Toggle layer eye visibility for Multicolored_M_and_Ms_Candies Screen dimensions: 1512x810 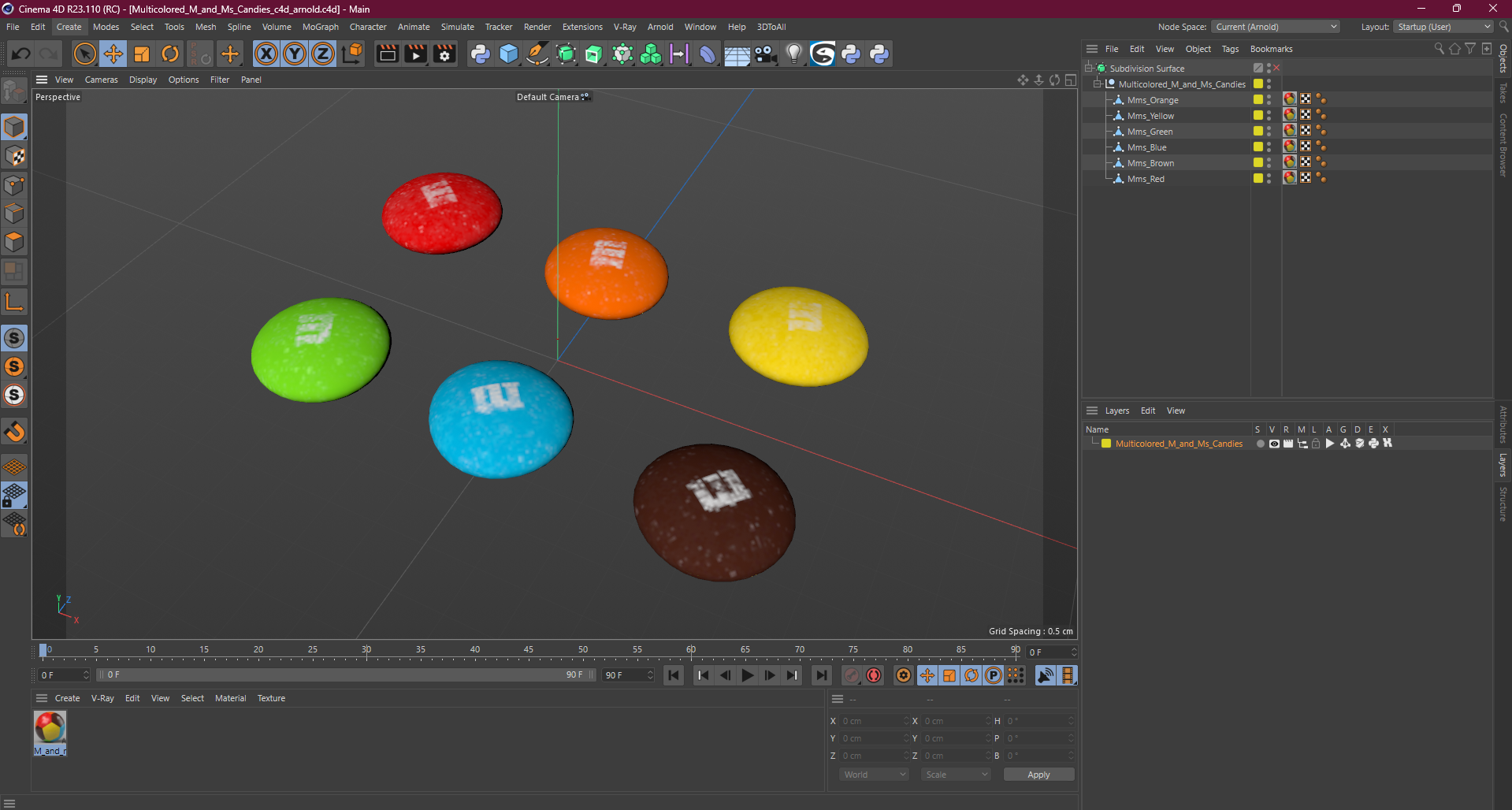[1274, 444]
